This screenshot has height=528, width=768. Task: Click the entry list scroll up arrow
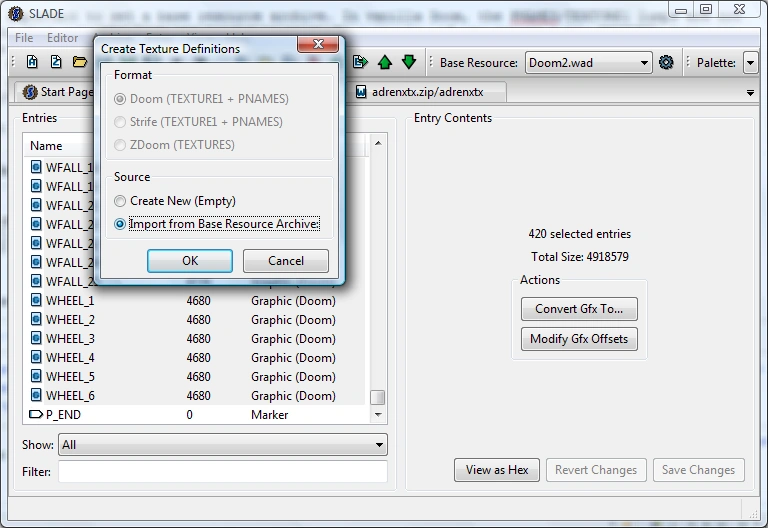(x=378, y=143)
